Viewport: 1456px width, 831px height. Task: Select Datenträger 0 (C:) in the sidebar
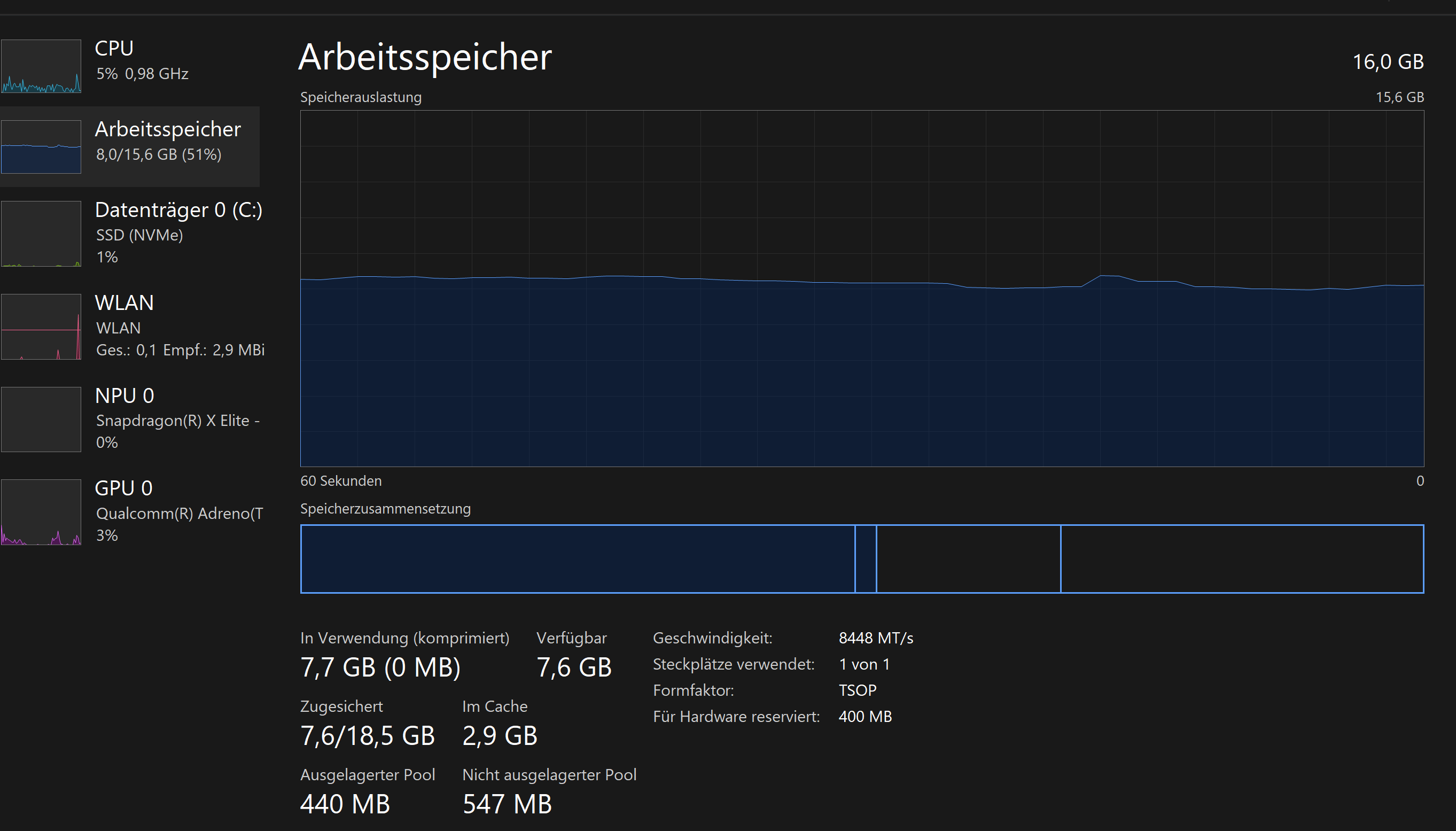click(130, 233)
